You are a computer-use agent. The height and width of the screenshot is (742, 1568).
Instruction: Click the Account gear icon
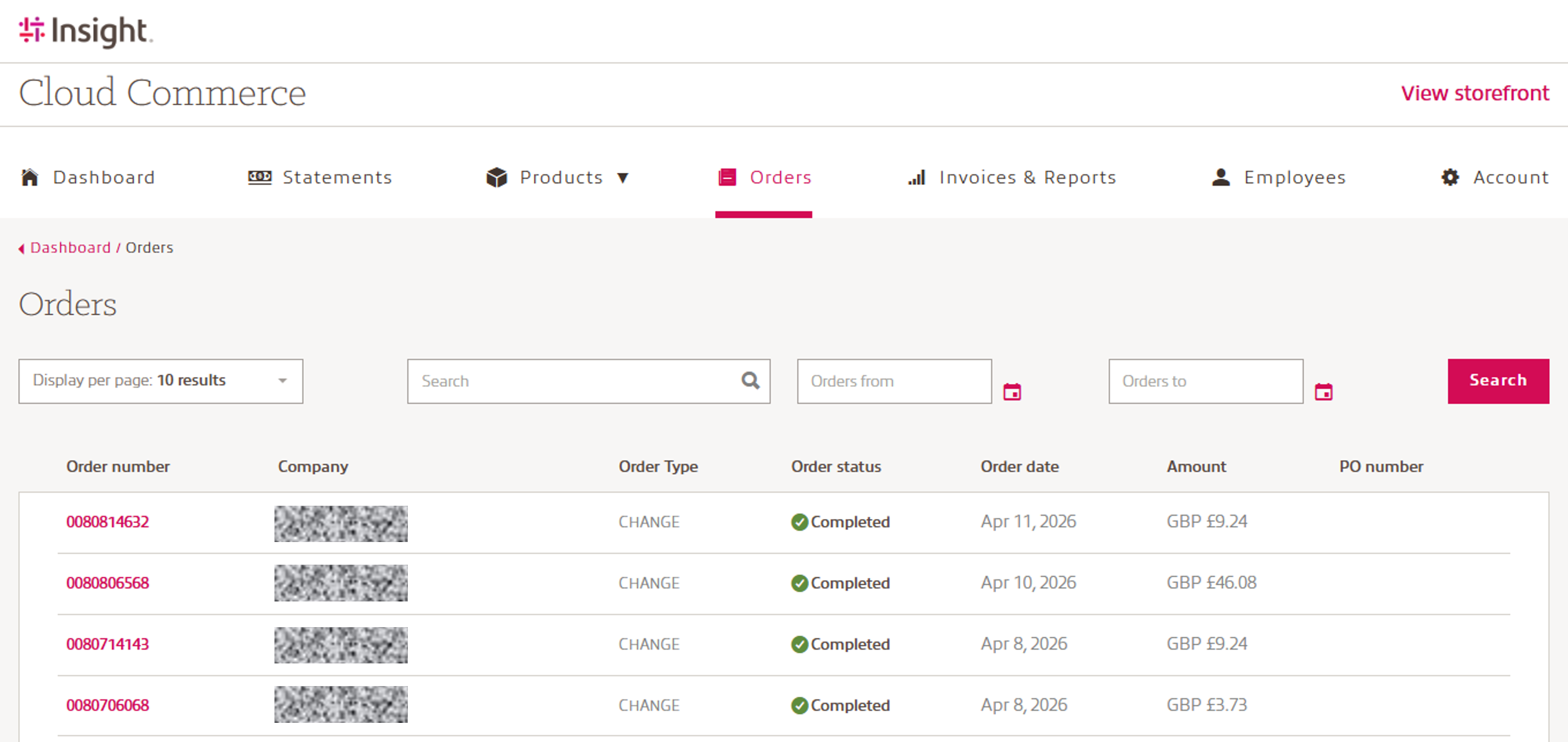(x=1450, y=177)
